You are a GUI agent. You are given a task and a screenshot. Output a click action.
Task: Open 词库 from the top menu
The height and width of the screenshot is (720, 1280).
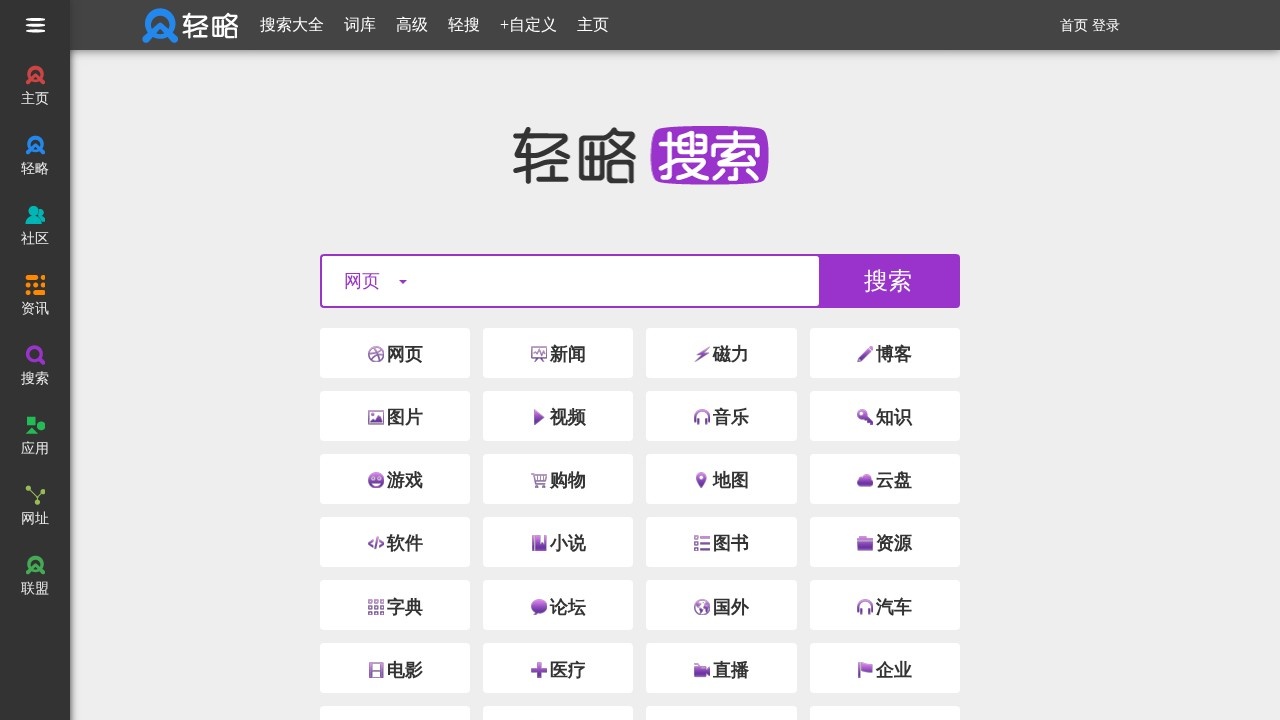pyautogui.click(x=359, y=25)
